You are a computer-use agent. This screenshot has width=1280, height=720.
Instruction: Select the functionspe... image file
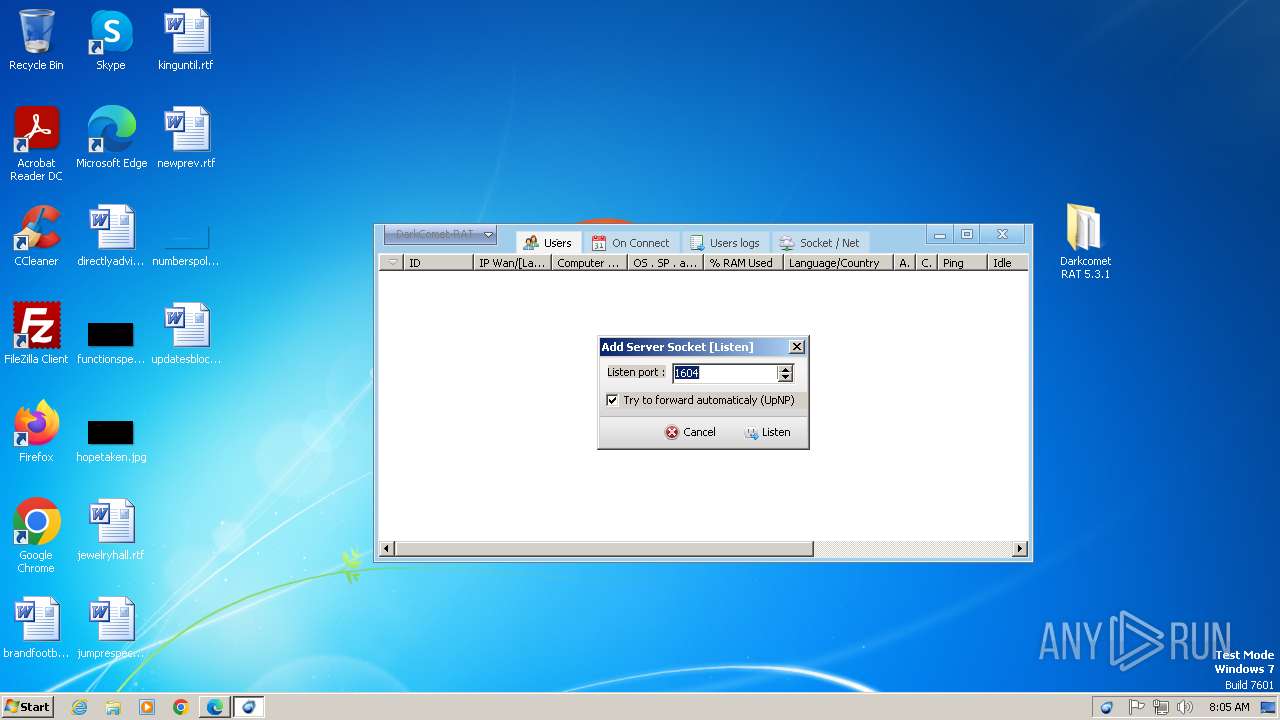coord(111,342)
